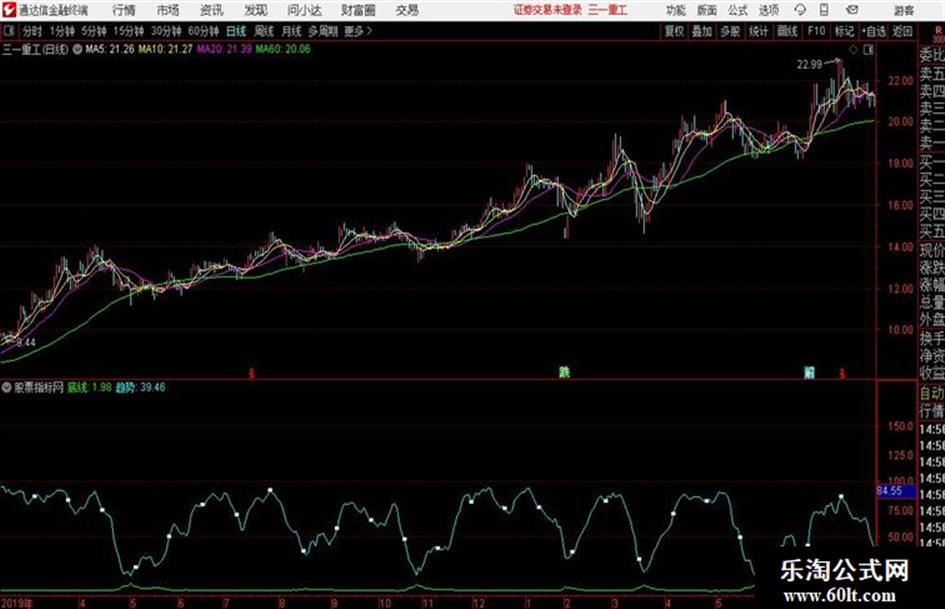Open the 财富圈 menu
Image resolution: width=945 pixels, height=609 pixels.
tap(358, 10)
